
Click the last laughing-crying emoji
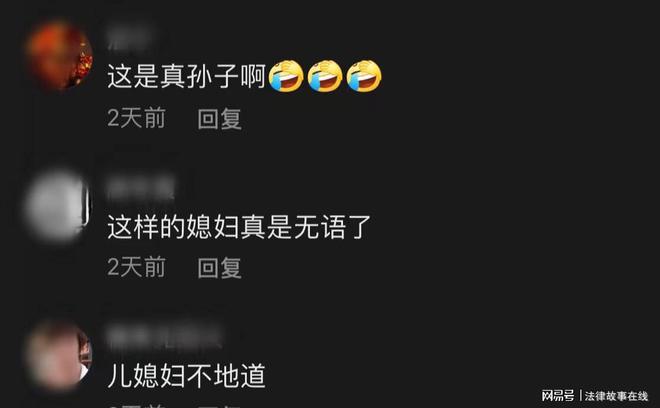364,76
